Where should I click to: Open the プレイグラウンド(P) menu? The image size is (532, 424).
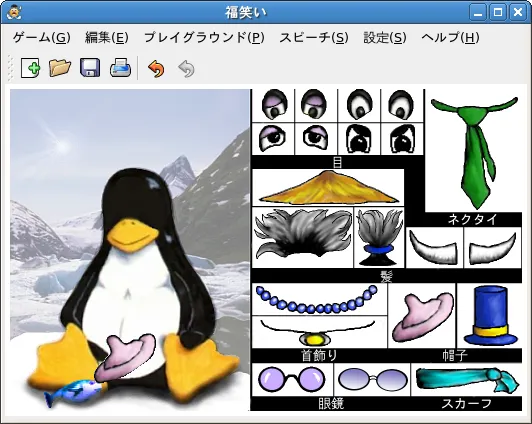pyautogui.click(x=204, y=37)
